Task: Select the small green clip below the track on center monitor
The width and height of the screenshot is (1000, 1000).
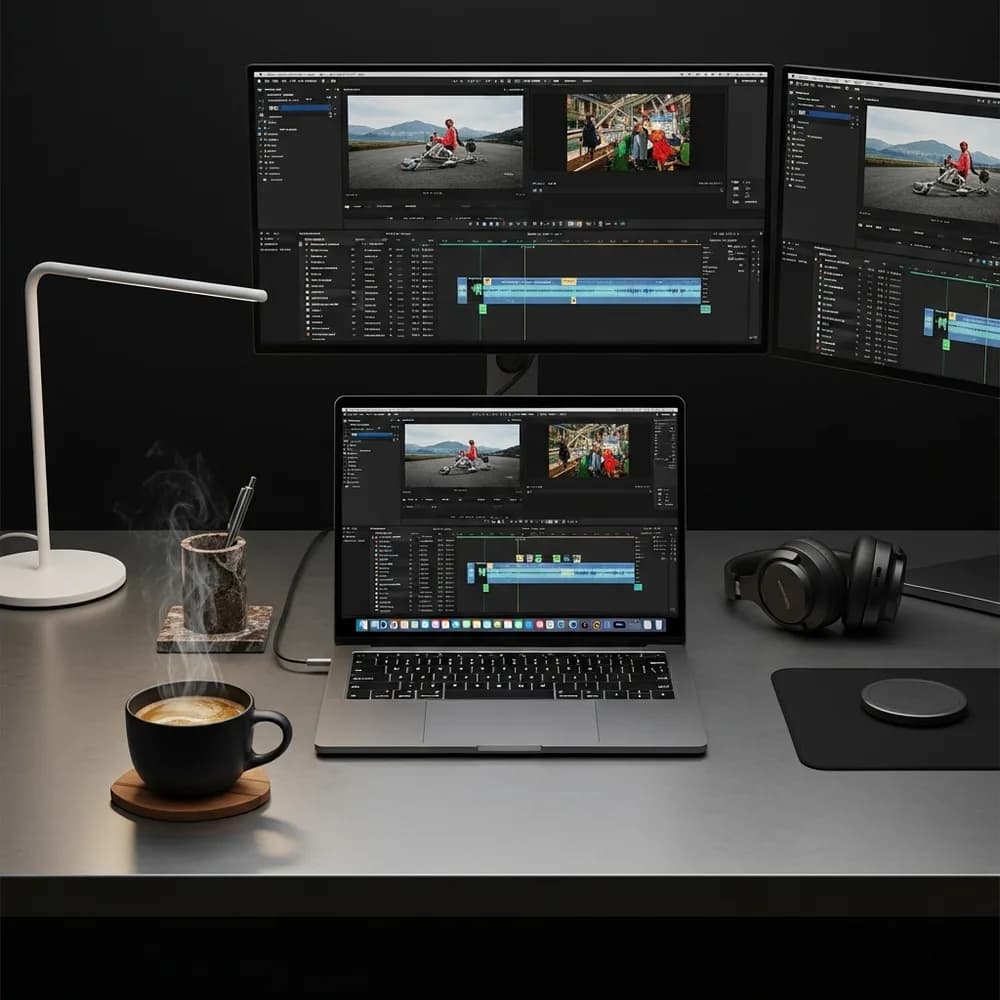Action: [x=483, y=309]
